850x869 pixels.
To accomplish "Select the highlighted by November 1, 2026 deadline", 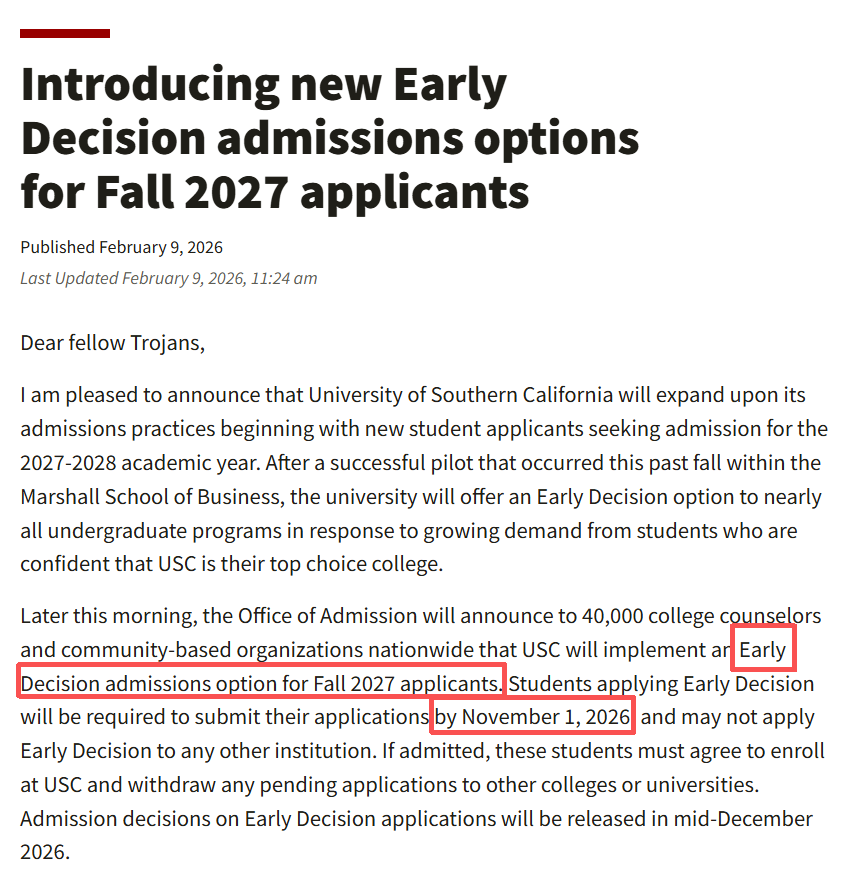I will tap(533, 717).
